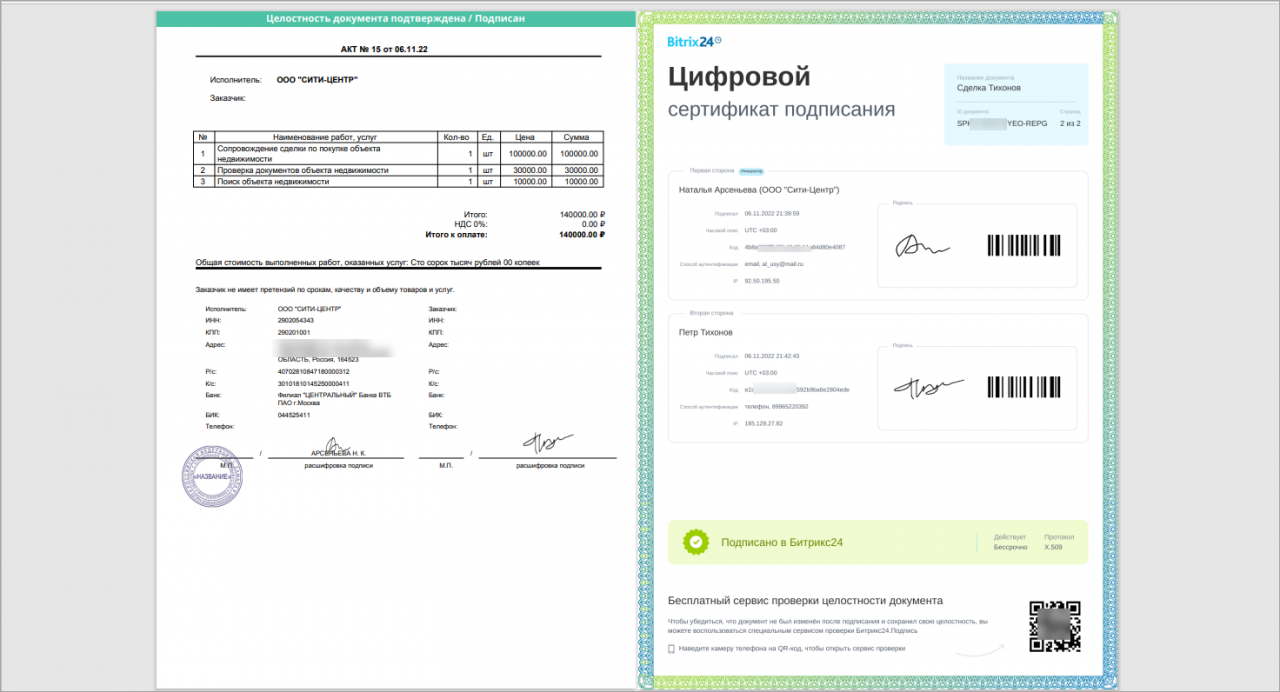The image size is (1280, 692).
Task: Click the green verified seal badge icon
Action: point(695,542)
